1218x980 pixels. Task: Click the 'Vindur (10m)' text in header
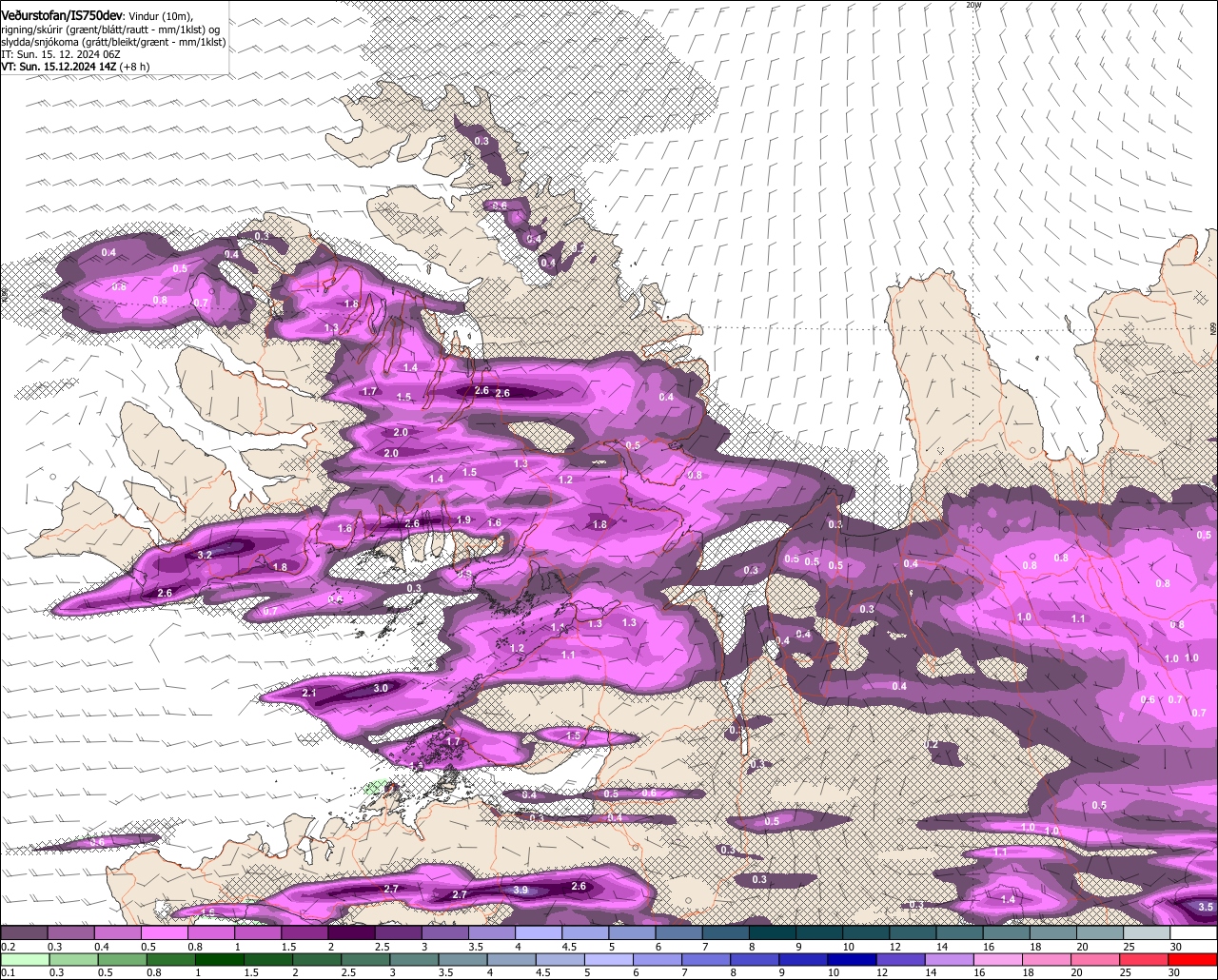coord(160,15)
